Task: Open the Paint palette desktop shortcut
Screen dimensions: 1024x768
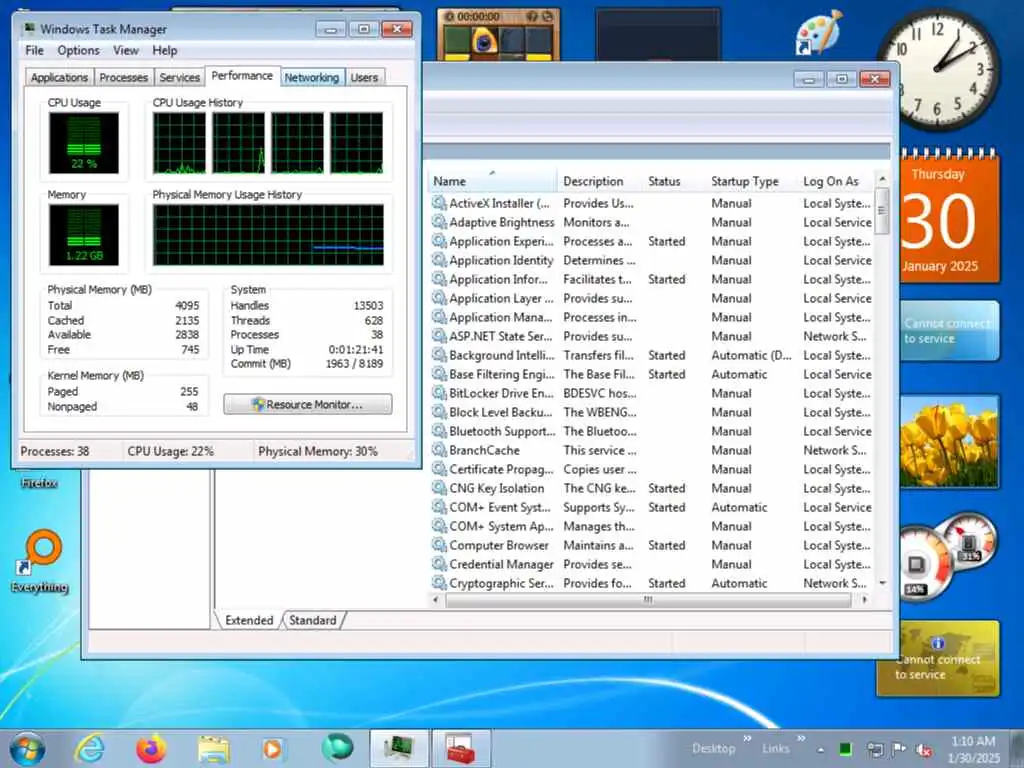Action: (x=820, y=31)
